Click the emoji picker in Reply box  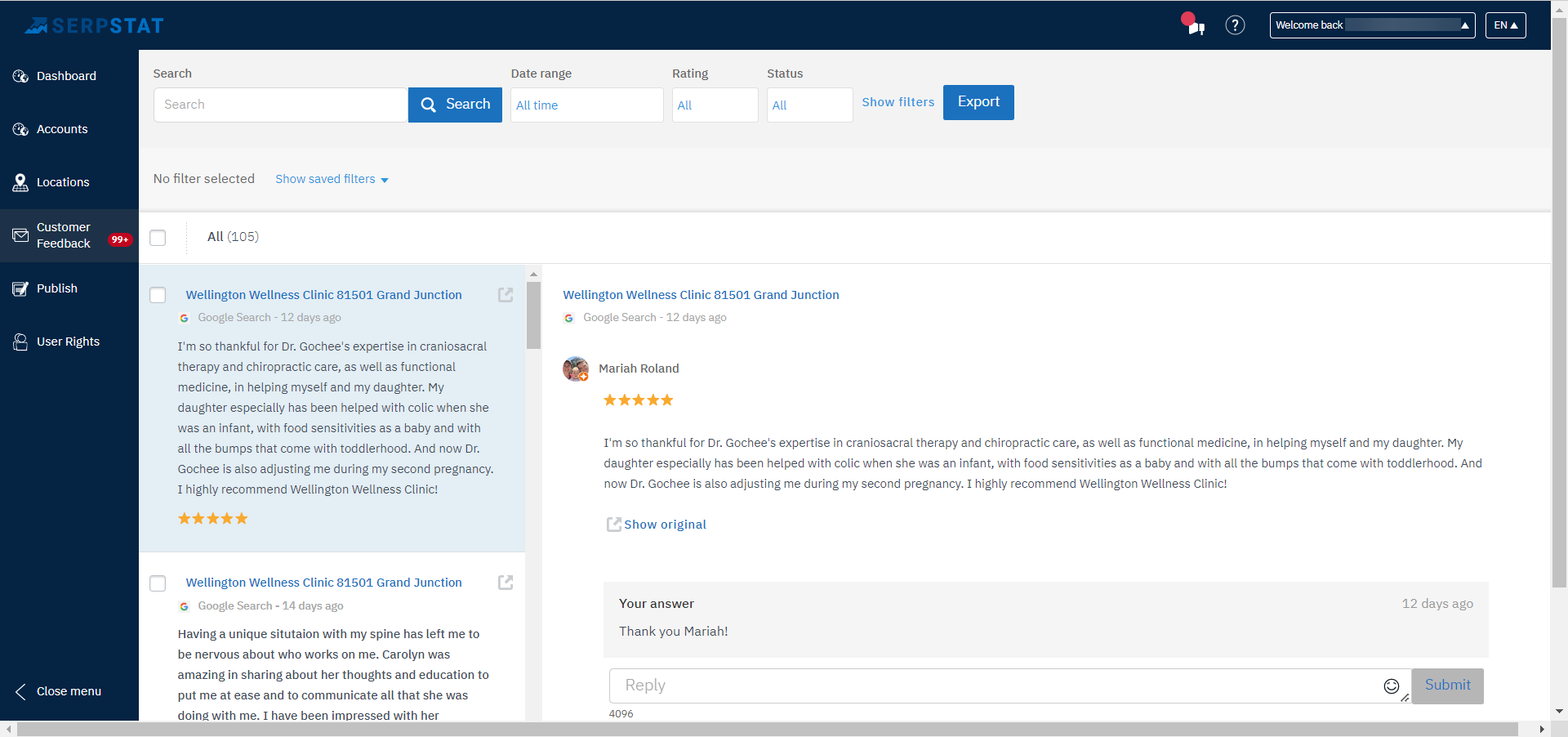tap(1392, 686)
